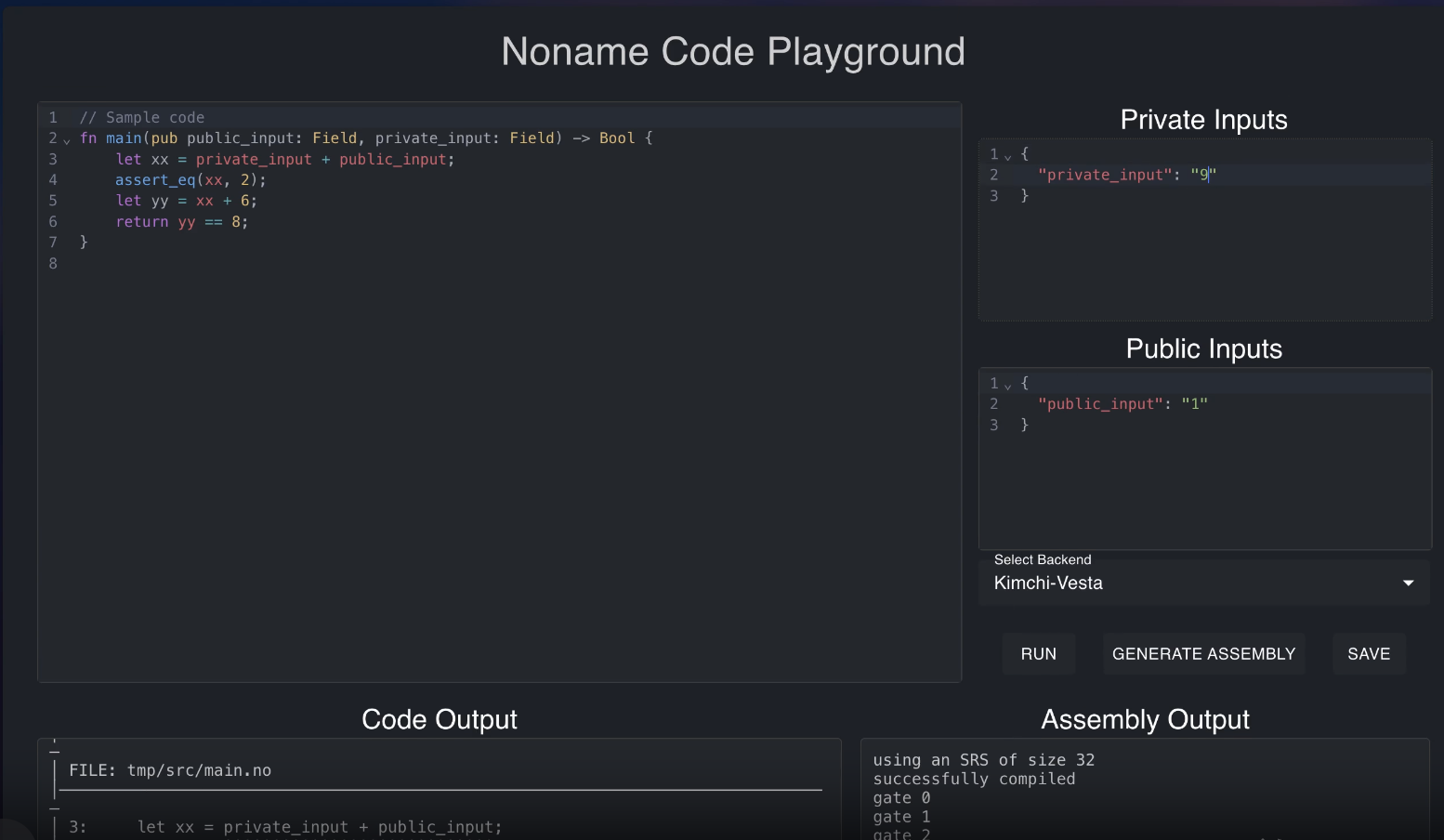The image size is (1444, 840).
Task: Collapse the main function fold arrow
Action: pyautogui.click(x=67, y=139)
